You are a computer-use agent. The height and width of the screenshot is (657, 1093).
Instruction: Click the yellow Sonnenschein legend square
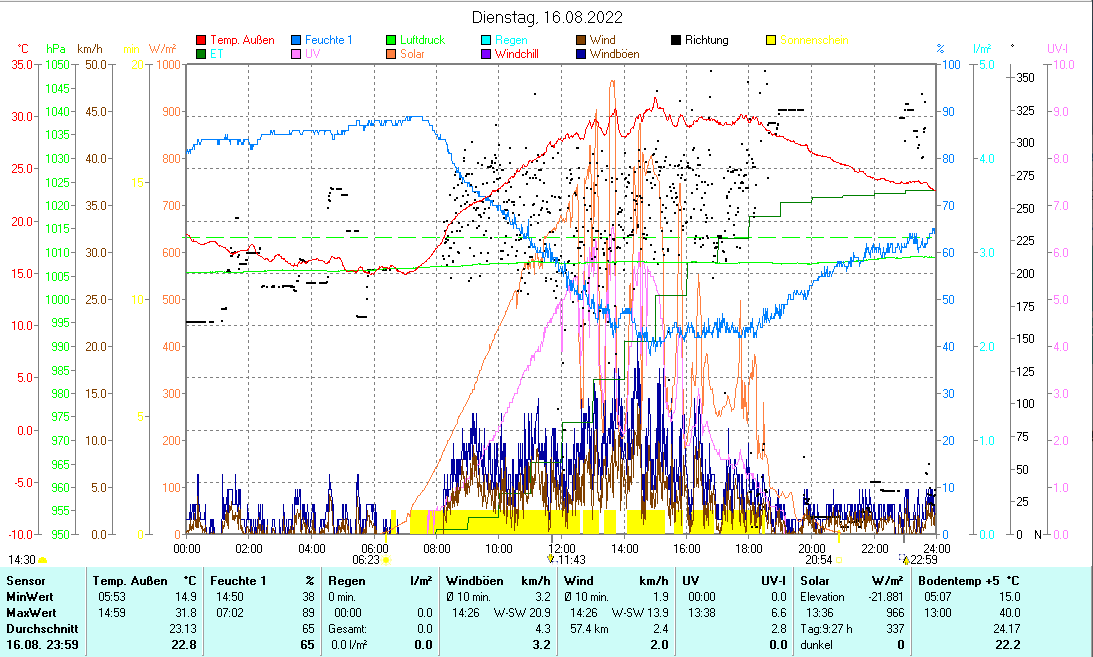point(771,41)
